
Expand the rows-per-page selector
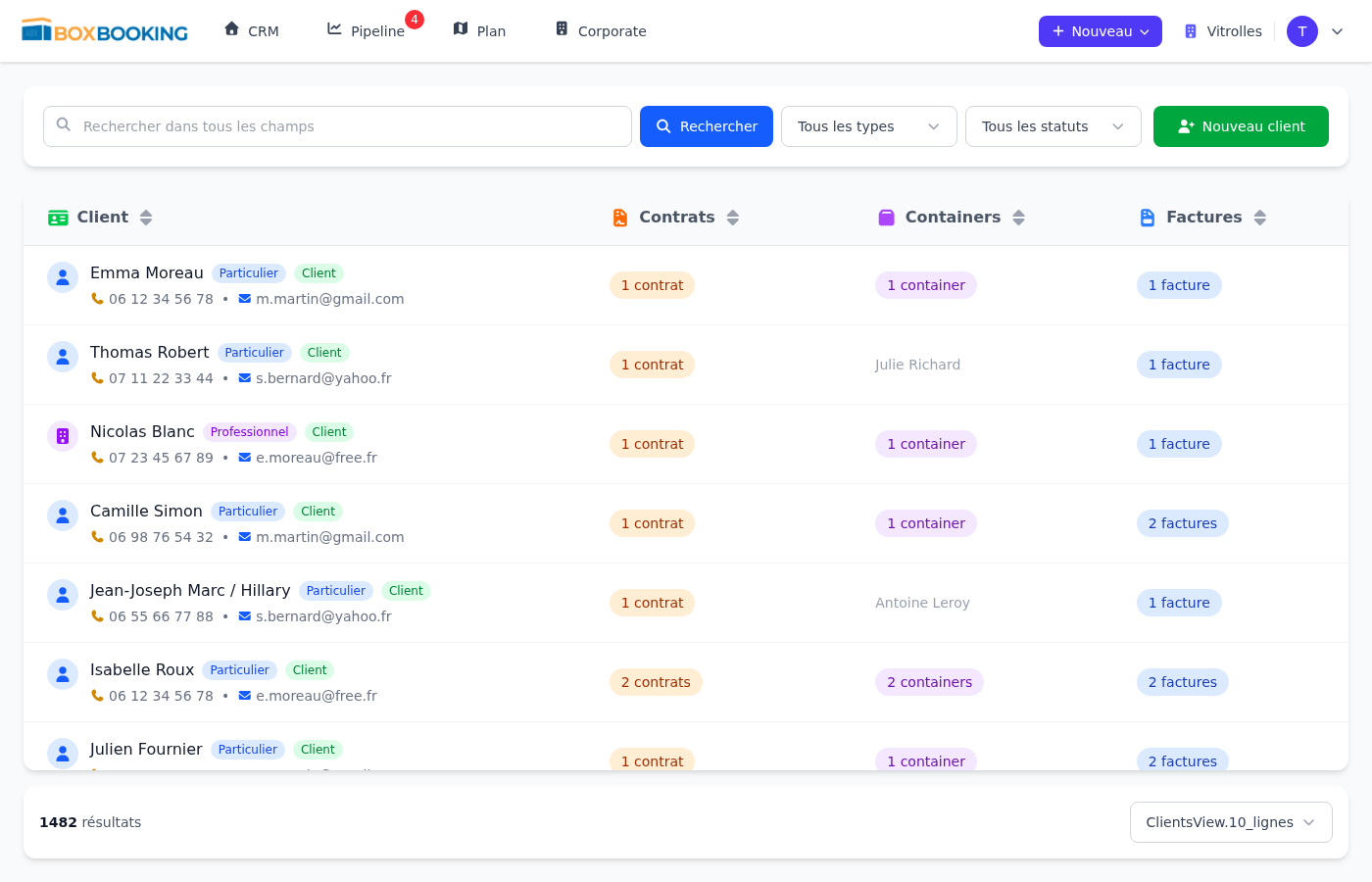[1230, 822]
